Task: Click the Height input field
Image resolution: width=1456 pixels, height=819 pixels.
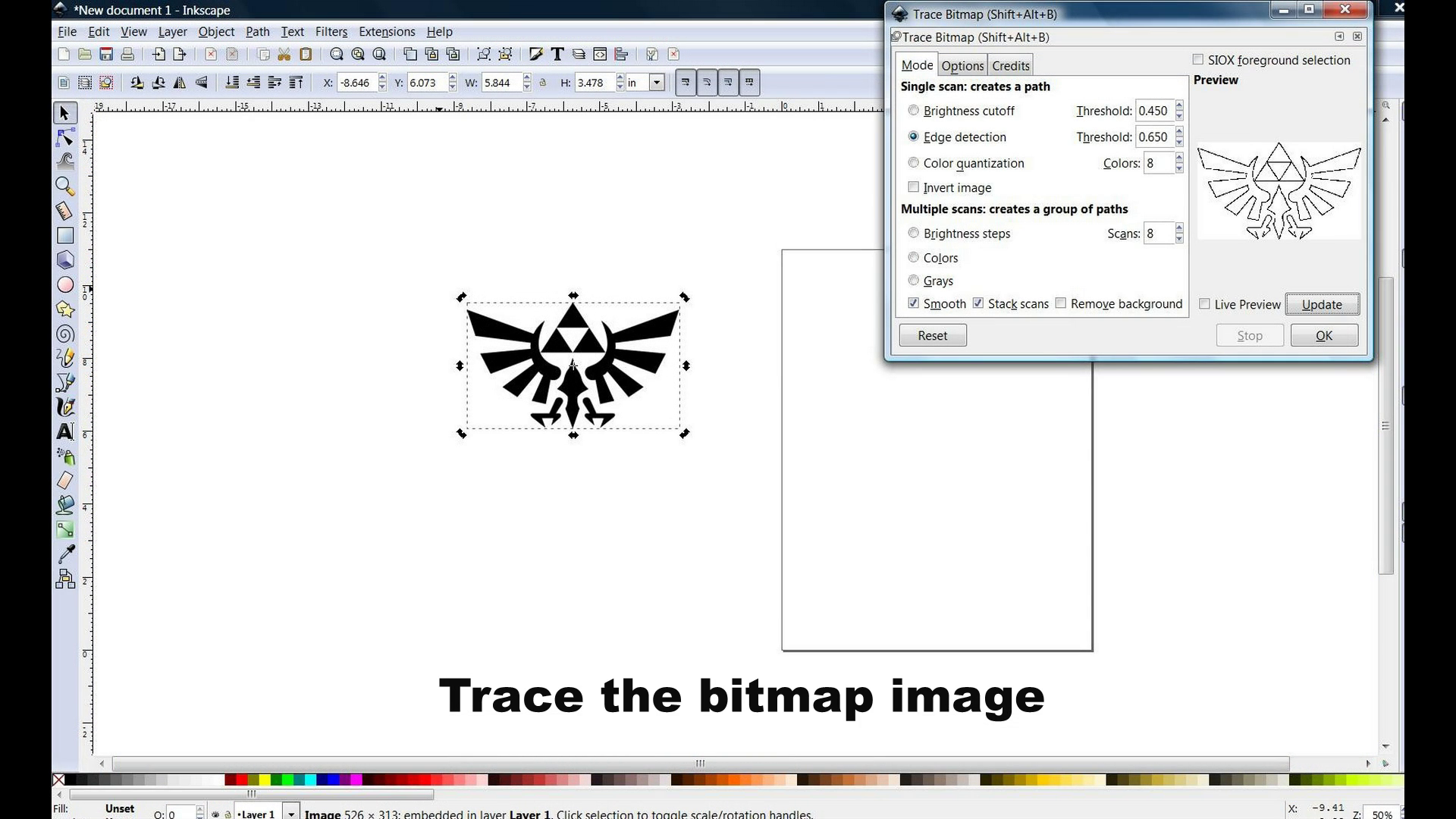Action: (594, 83)
